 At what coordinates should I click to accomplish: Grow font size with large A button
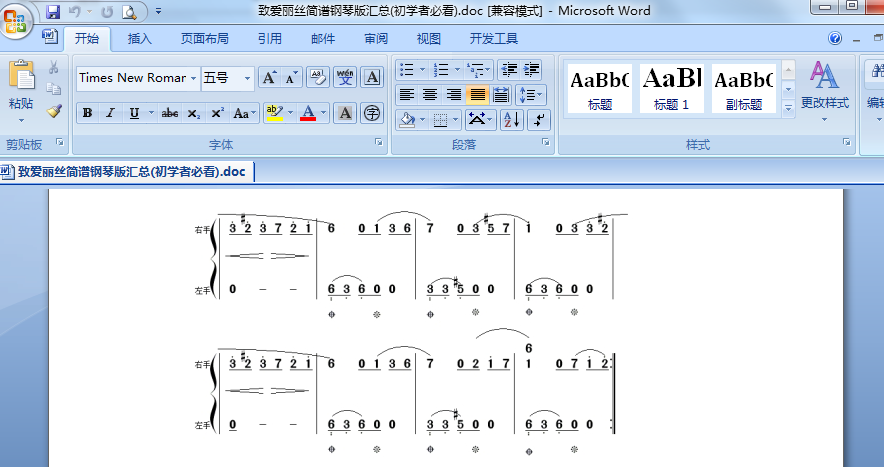tap(269, 78)
